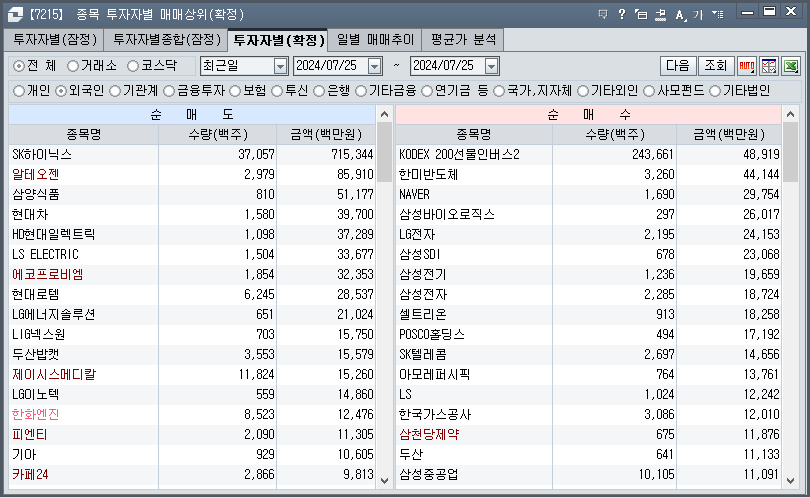Click 금액(백만원) header in 순매도 table

pos(325,135)
